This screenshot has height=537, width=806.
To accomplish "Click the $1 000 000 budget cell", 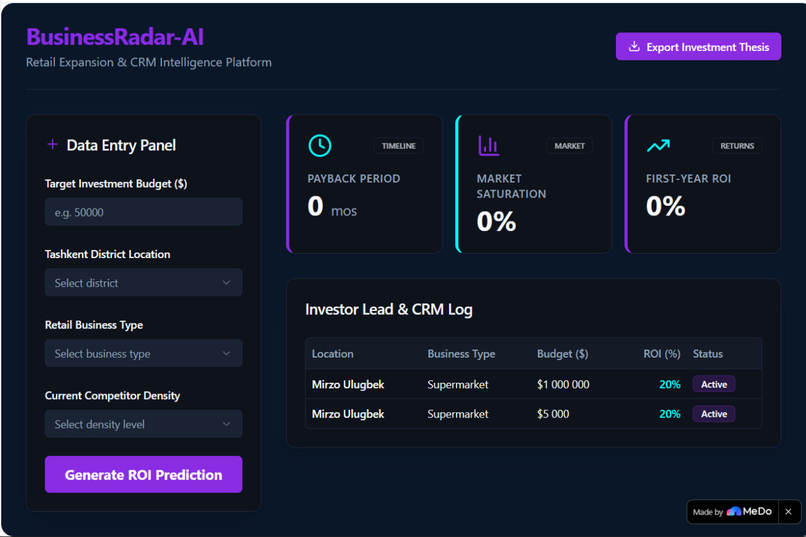I will pos(563,384).
